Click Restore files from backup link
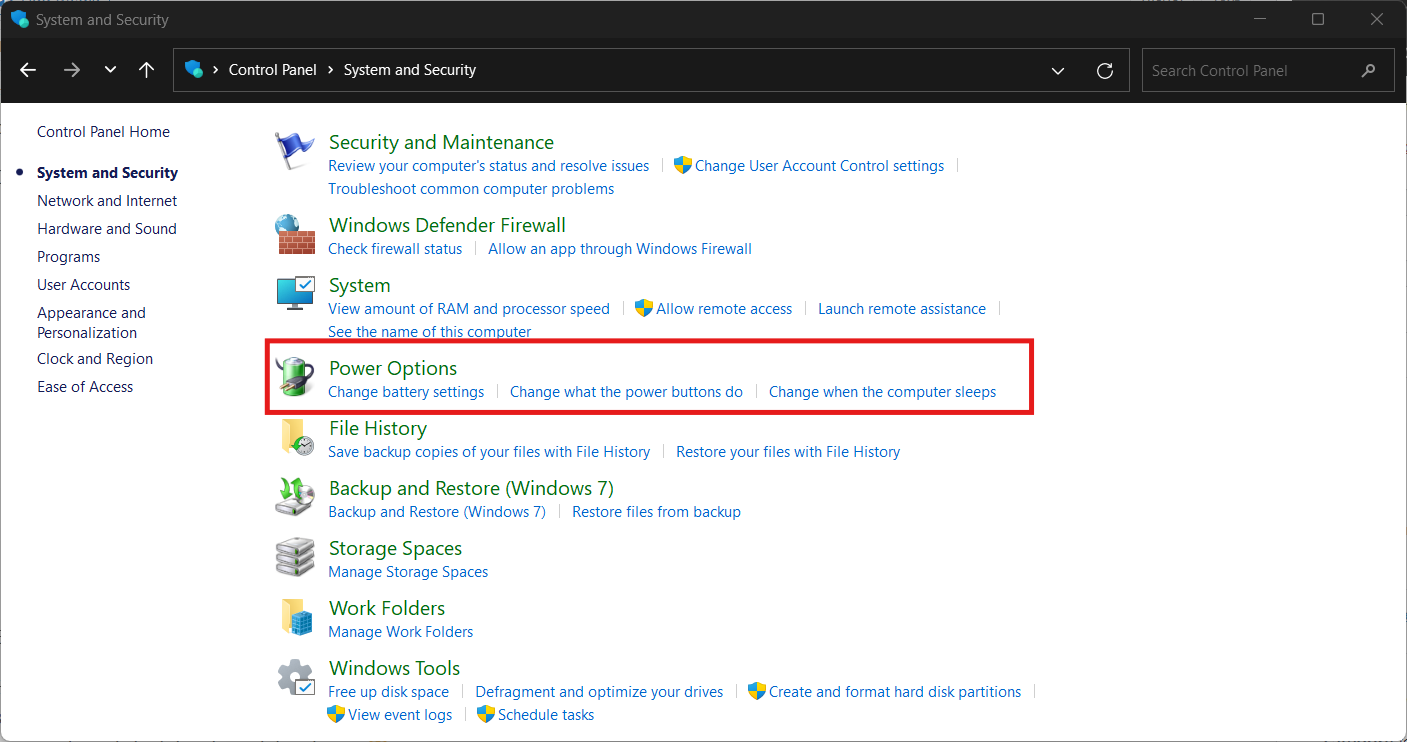This screenshot has height=742, width=1407. [656, 512]
